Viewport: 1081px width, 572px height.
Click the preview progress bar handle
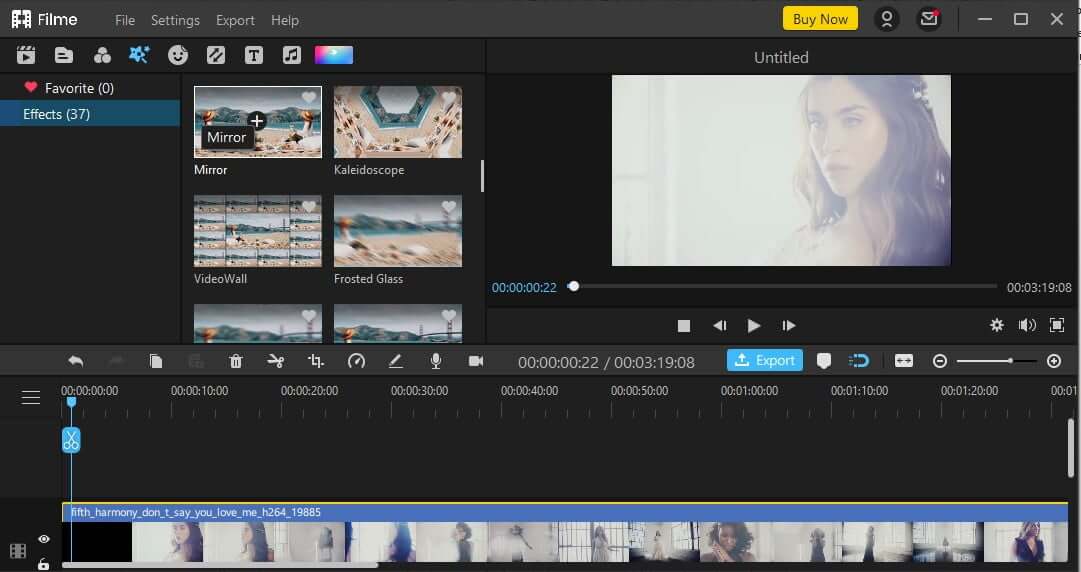tap(573, 286)
